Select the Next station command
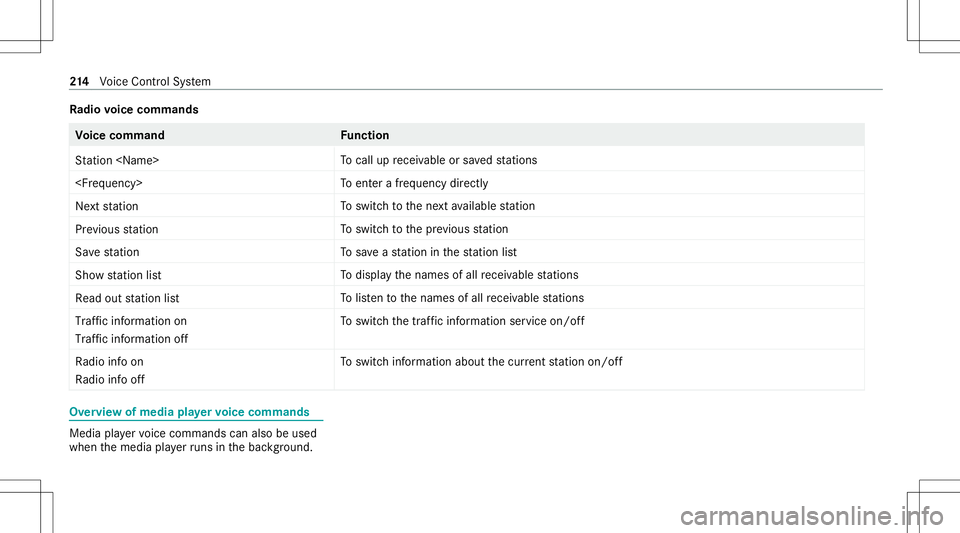 [107, 206]
